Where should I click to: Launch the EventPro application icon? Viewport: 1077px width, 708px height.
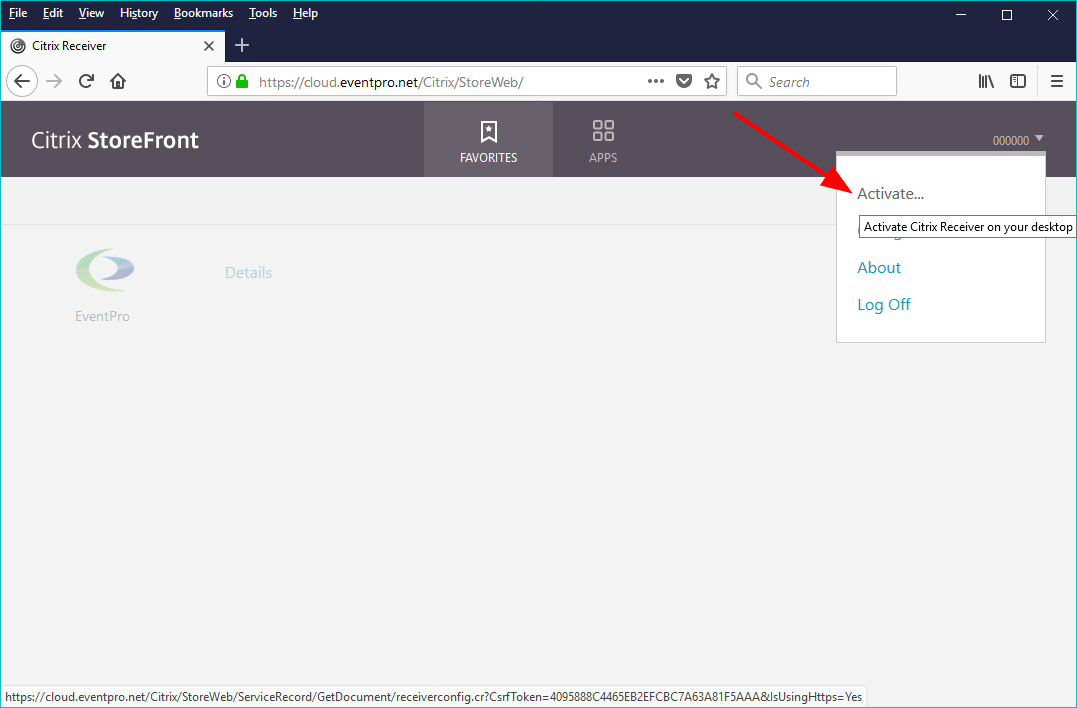coord(105,271)
